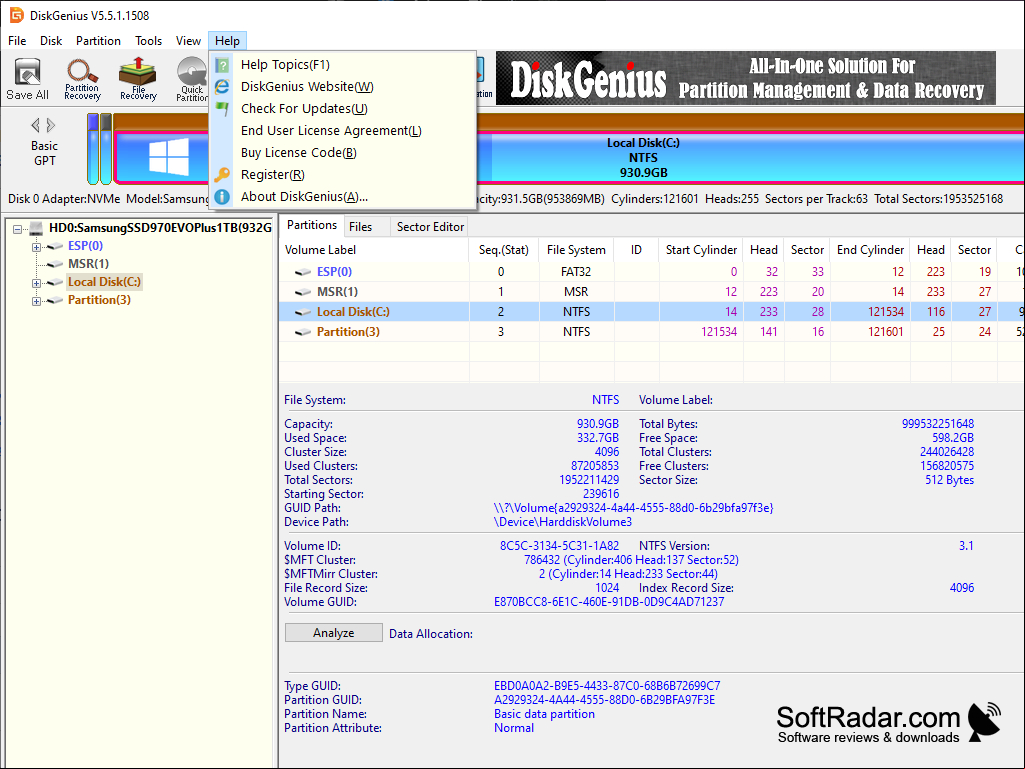Open End User License Agreement entry
Viewport: 1025px width, 769px height.
pos(343,131)
